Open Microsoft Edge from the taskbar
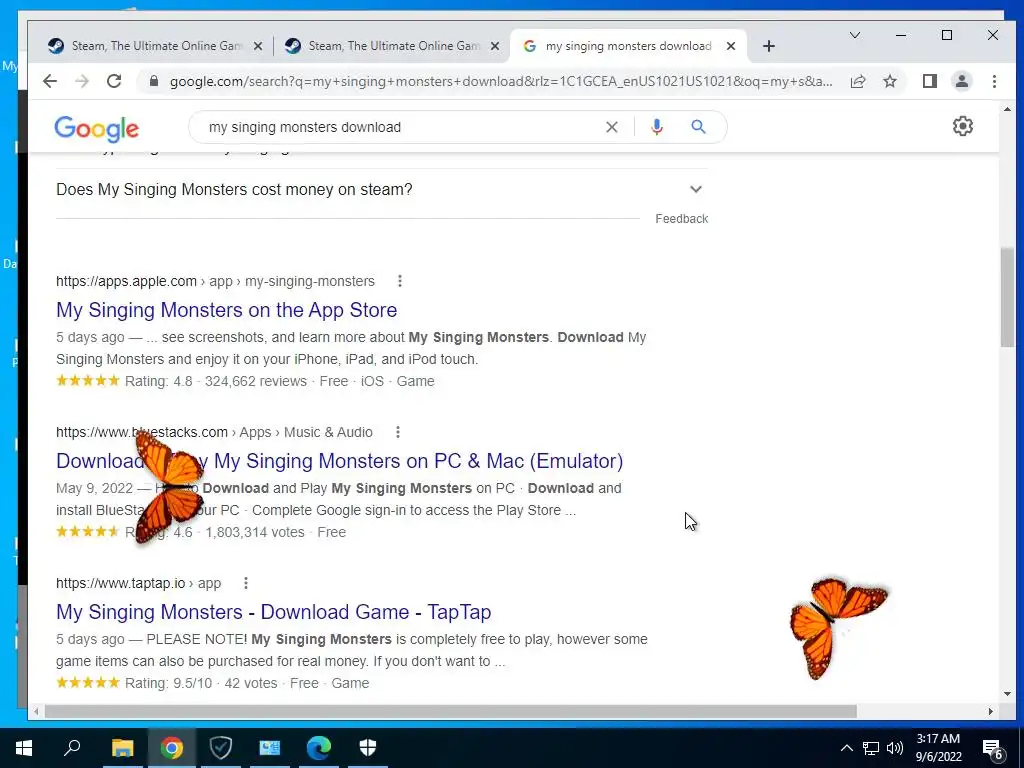The image size is (1024, 768). [x=319, y=748]
